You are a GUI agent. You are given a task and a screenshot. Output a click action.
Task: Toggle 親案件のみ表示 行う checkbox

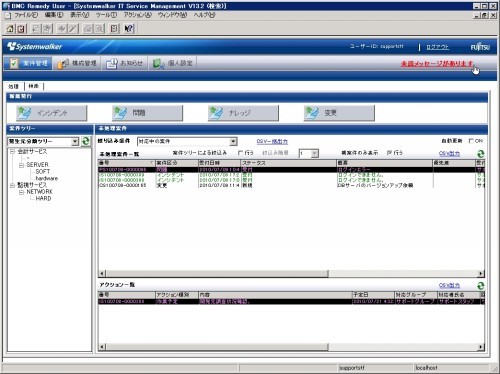[x=389, y=153]
